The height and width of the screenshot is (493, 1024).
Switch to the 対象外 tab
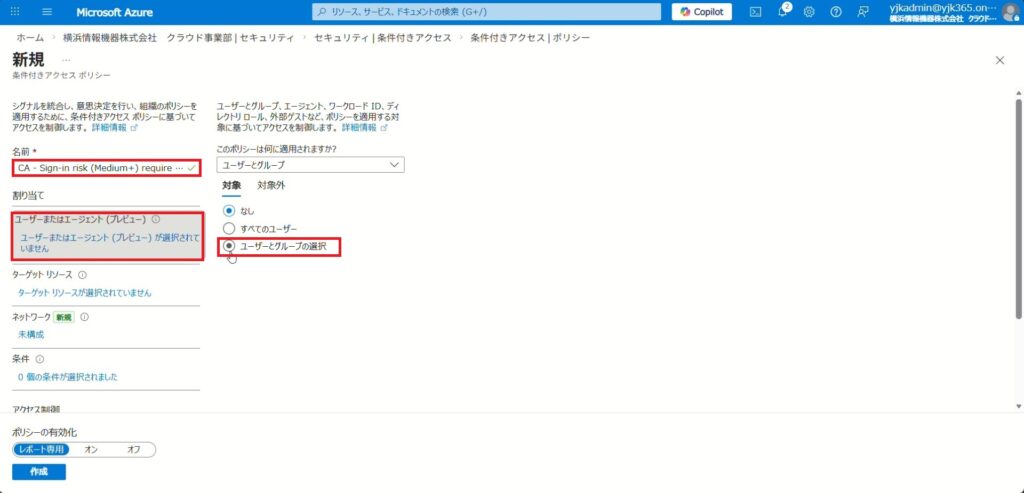tap(270, 185)
